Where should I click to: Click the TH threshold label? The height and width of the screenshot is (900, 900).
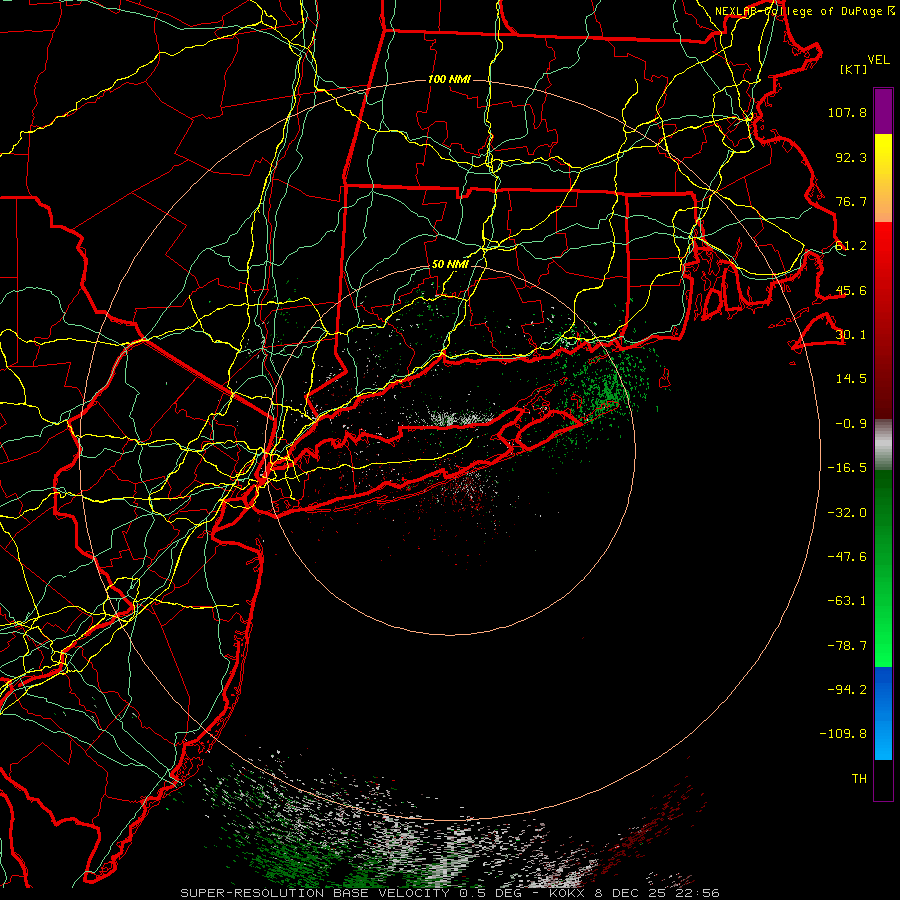click(859, 779)
